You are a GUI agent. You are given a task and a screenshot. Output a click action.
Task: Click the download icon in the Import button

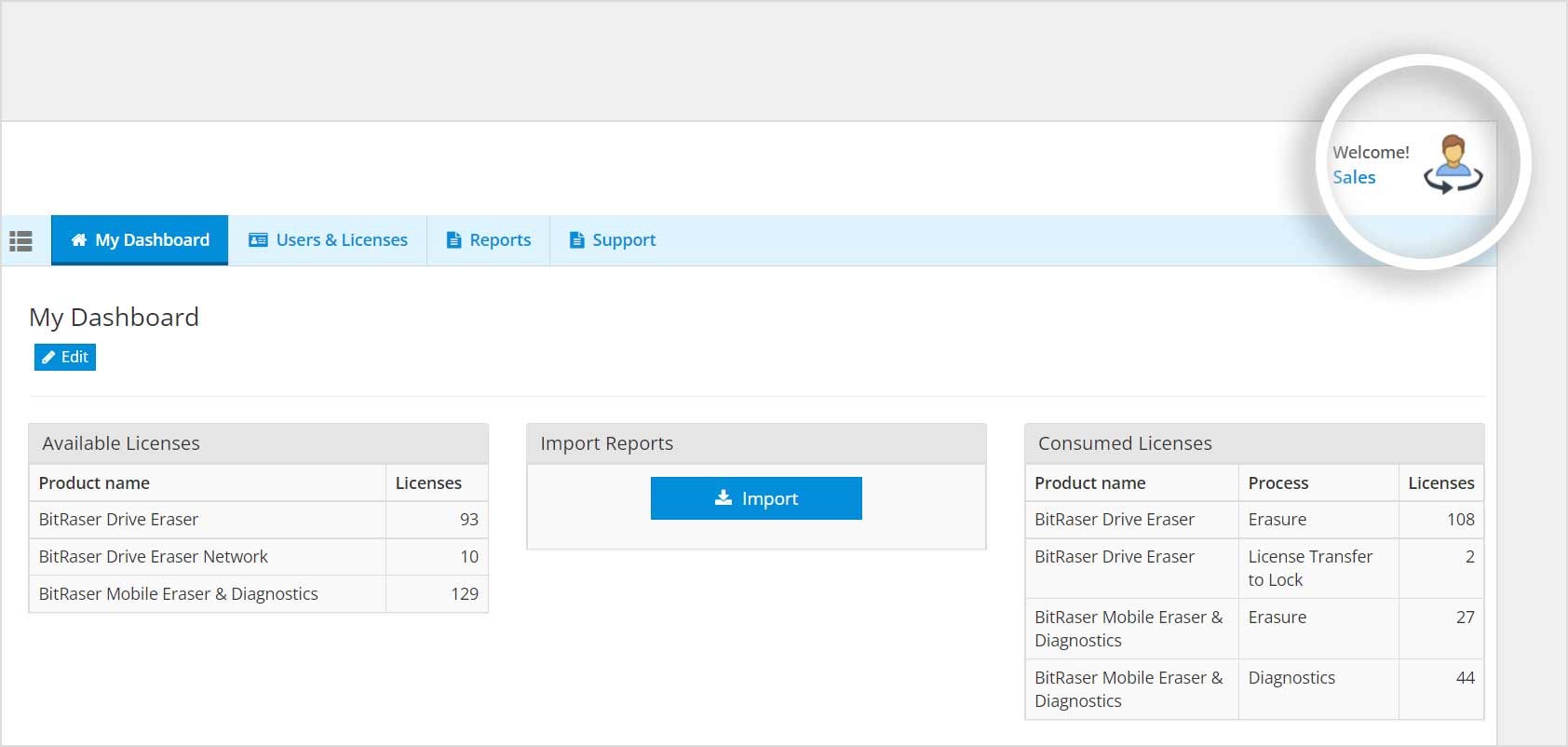(x=723, y=498)
